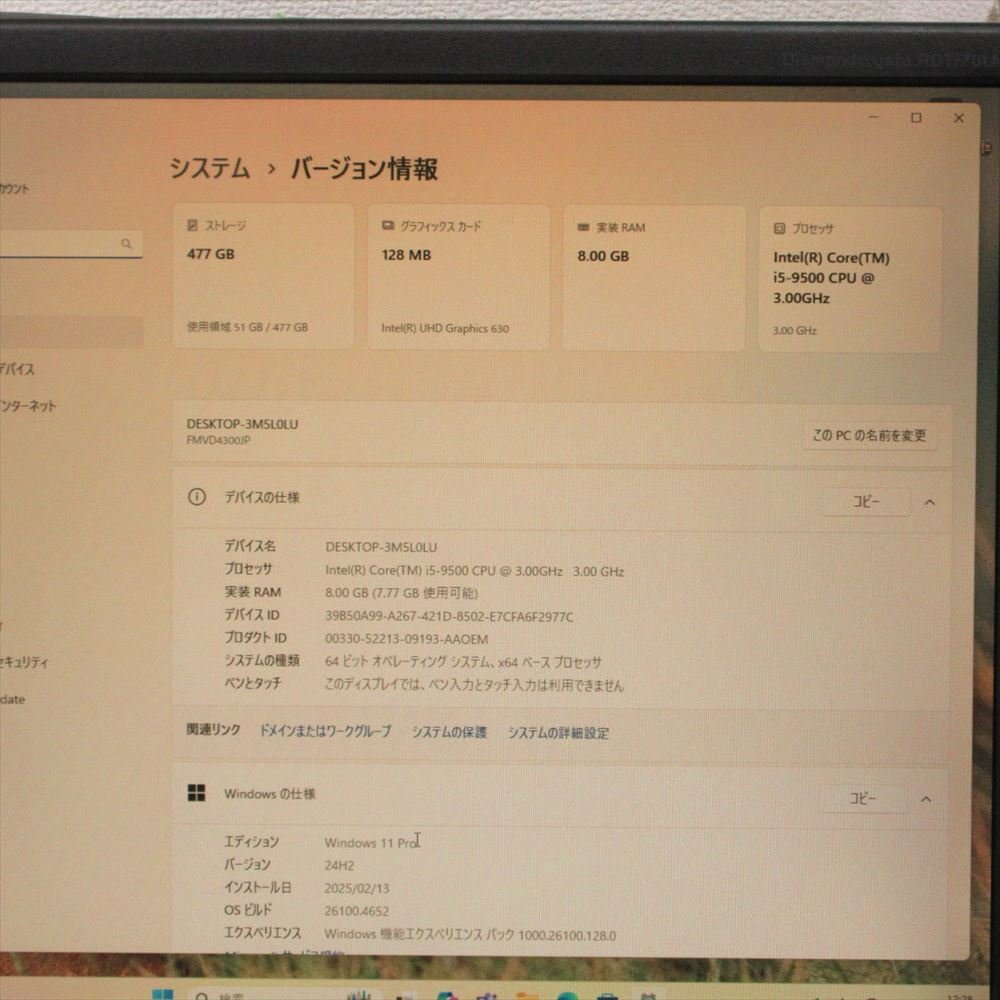Click the Windows logo beside Windows の仕様
Viewport: 1000px width, 1000px height.
pyautogui.click(x=196, y=793)
